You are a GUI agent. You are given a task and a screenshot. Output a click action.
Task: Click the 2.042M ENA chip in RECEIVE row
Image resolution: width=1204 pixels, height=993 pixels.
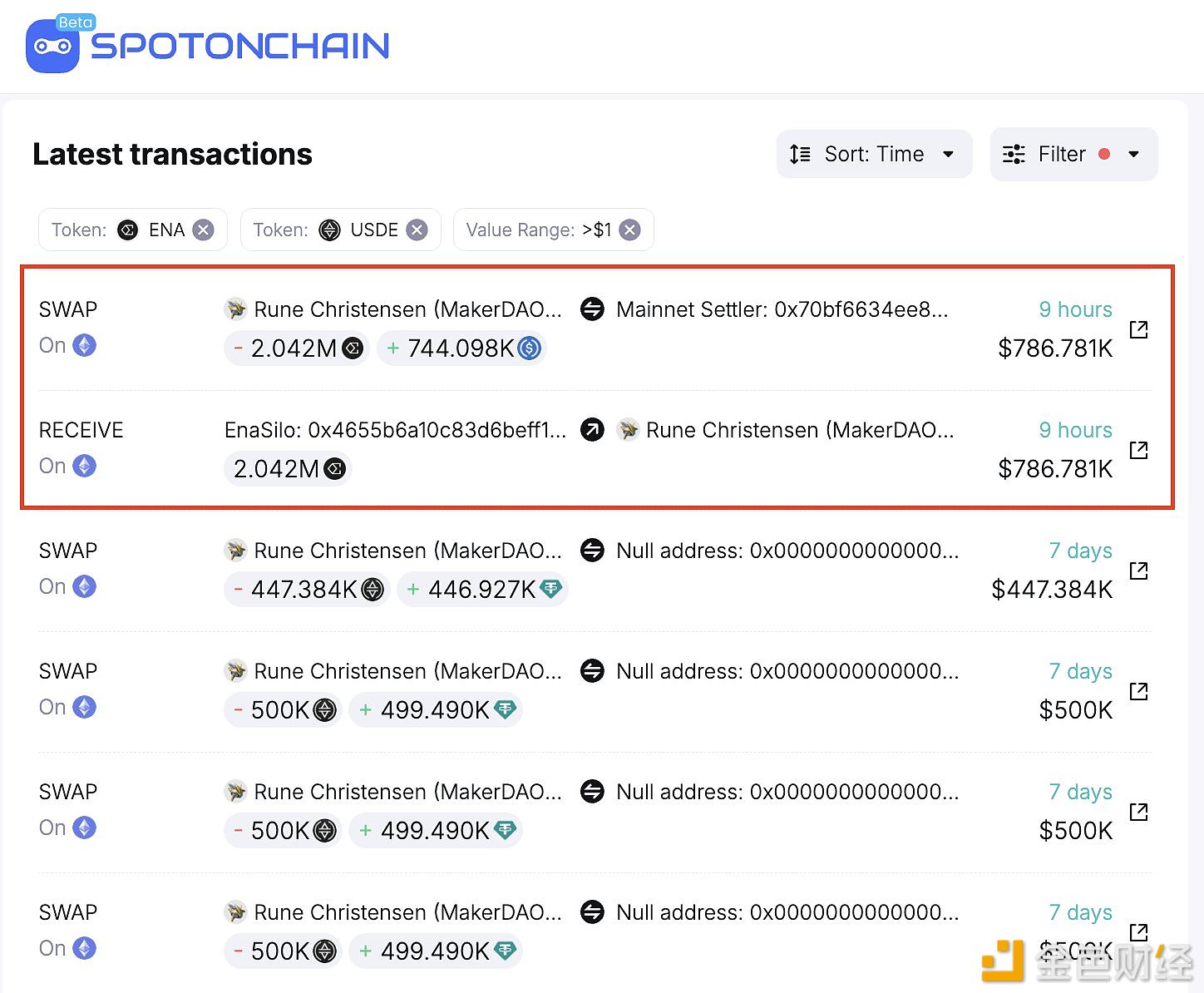[x=288, y=469]
